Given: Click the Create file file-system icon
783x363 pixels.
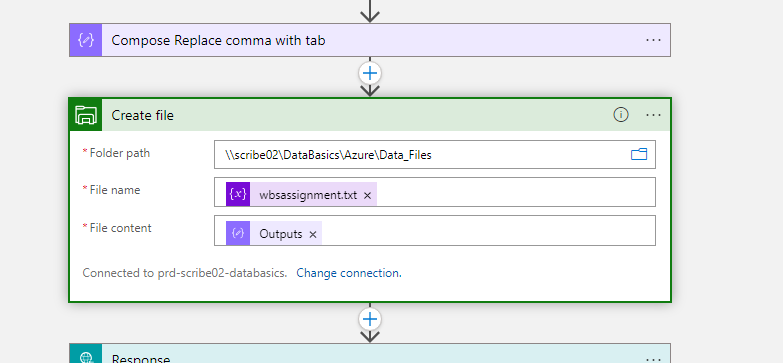Looking at the screenshot, I should (85, 115).
